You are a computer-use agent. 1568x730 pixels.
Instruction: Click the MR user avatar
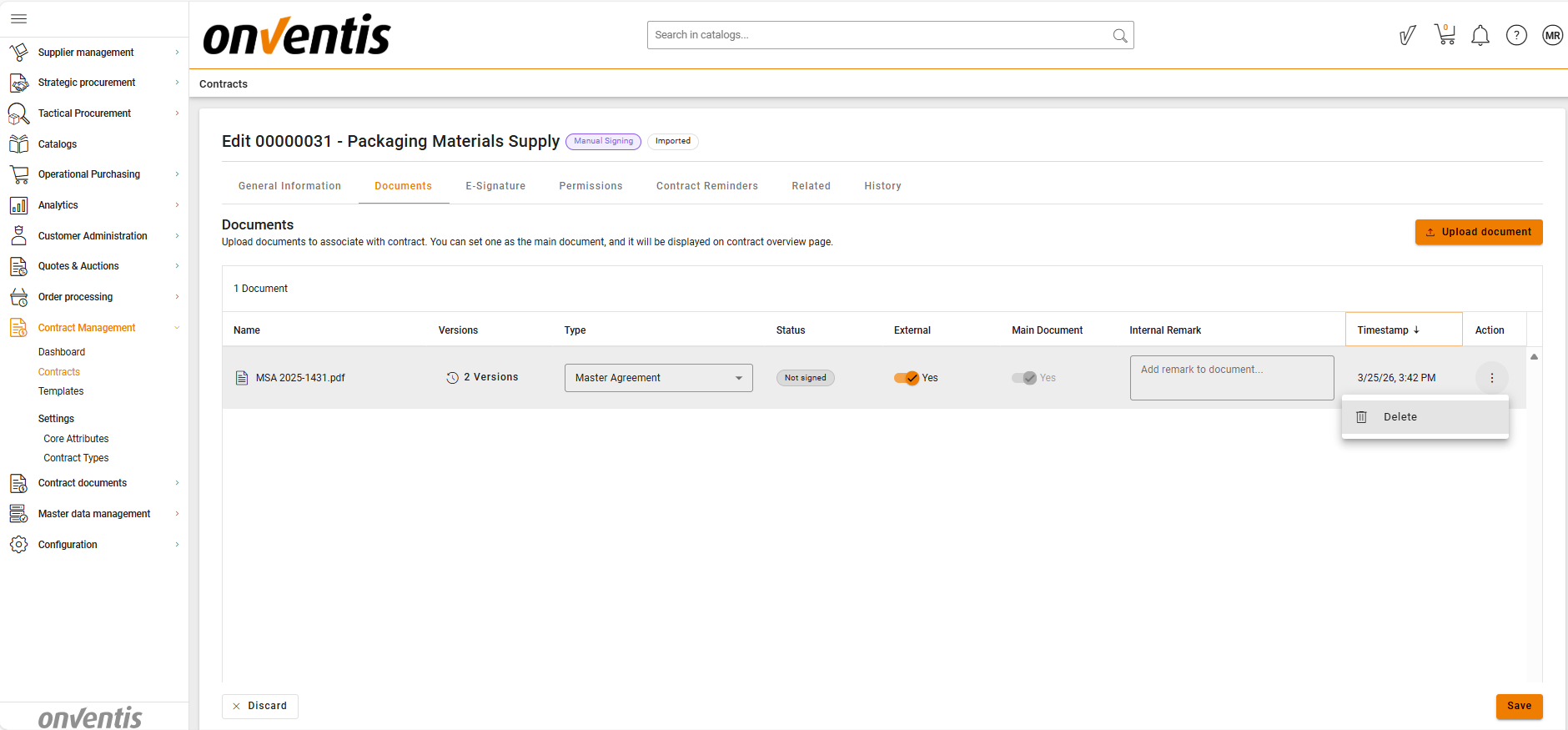click(1552, 35)
